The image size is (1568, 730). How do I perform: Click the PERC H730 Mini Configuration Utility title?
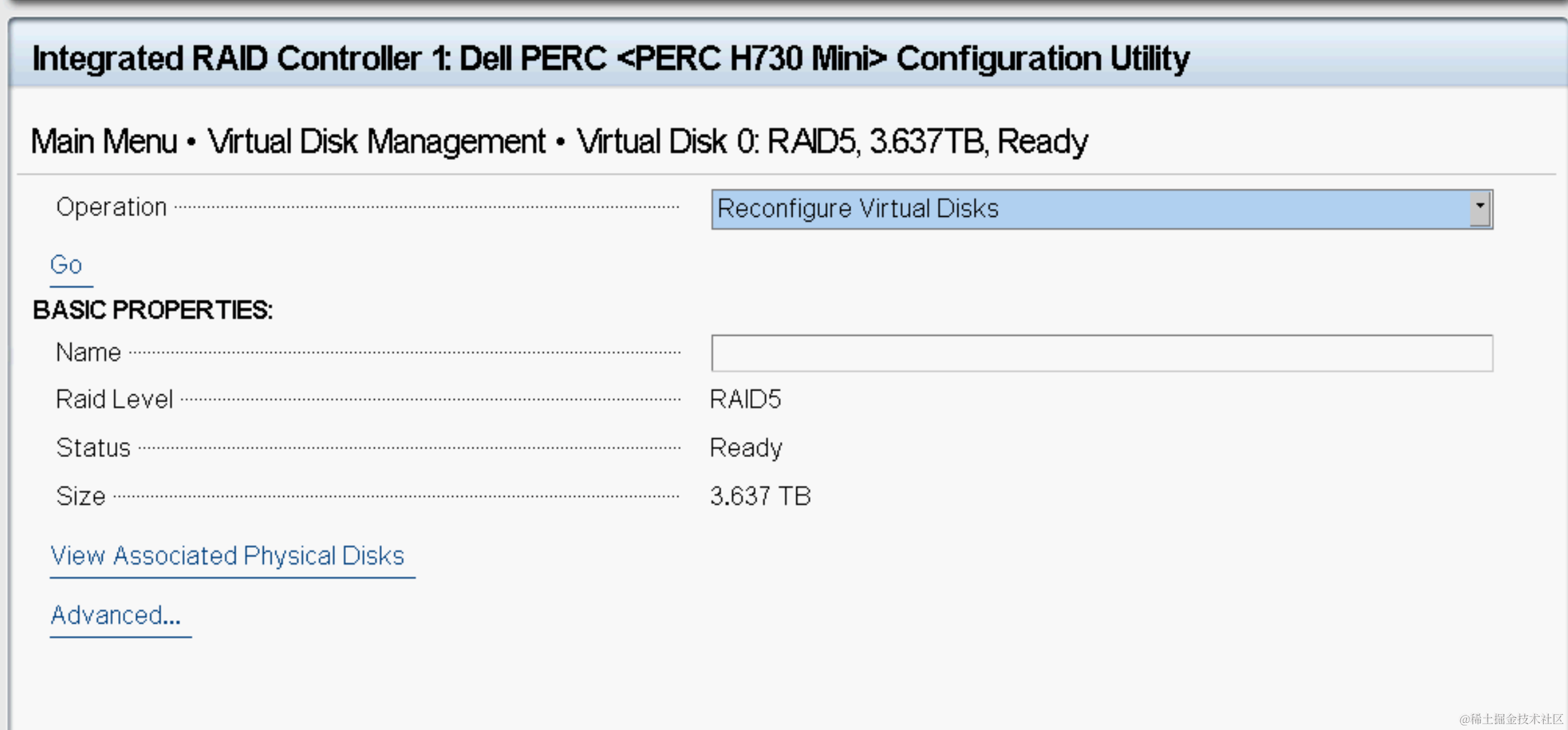coord(611,58)
